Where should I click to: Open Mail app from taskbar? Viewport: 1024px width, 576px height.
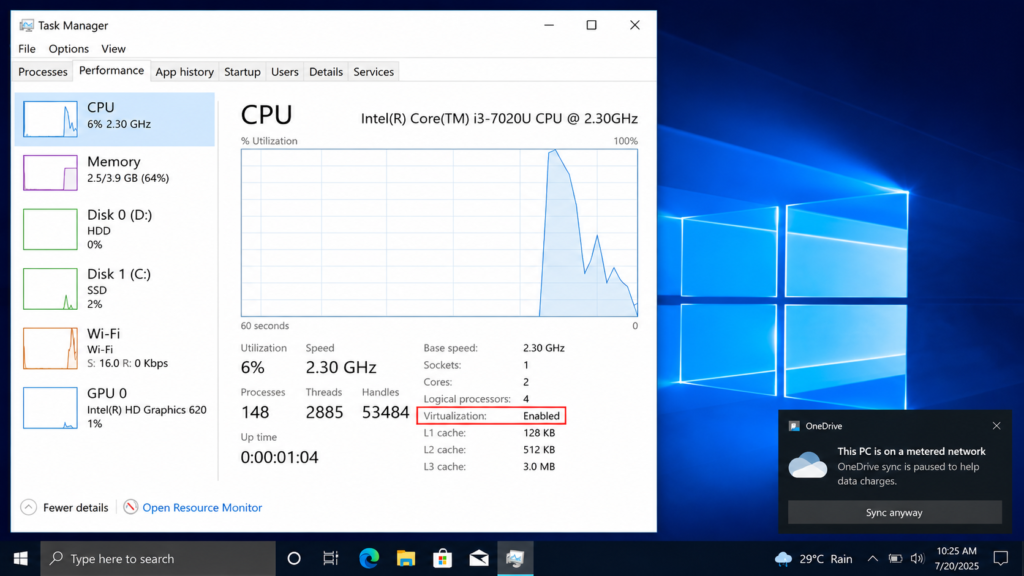pyautogui.click(x=479, y=558)
